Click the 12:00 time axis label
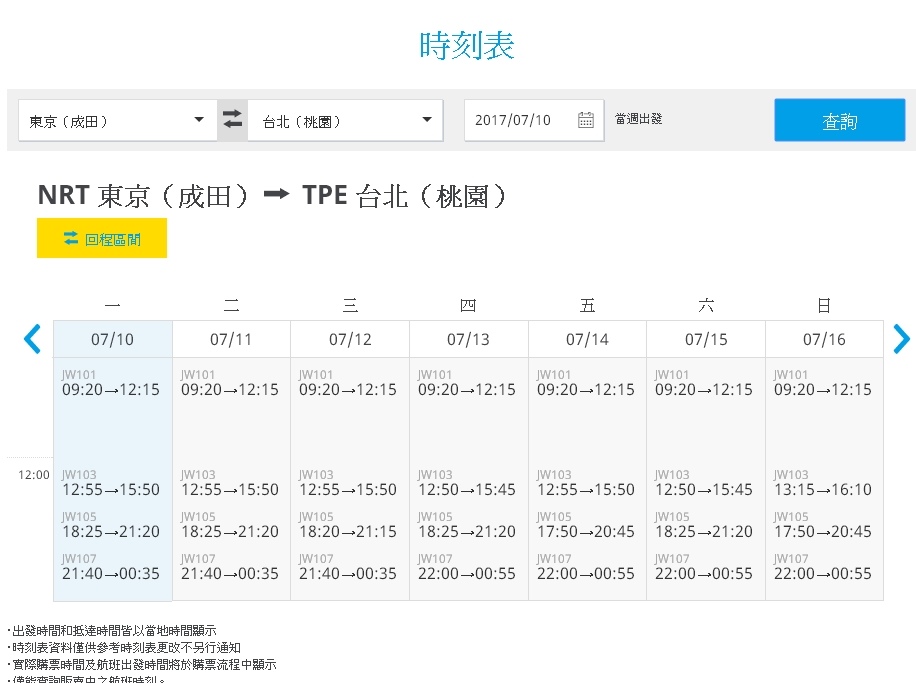The image size is (916, 683). 33,474
